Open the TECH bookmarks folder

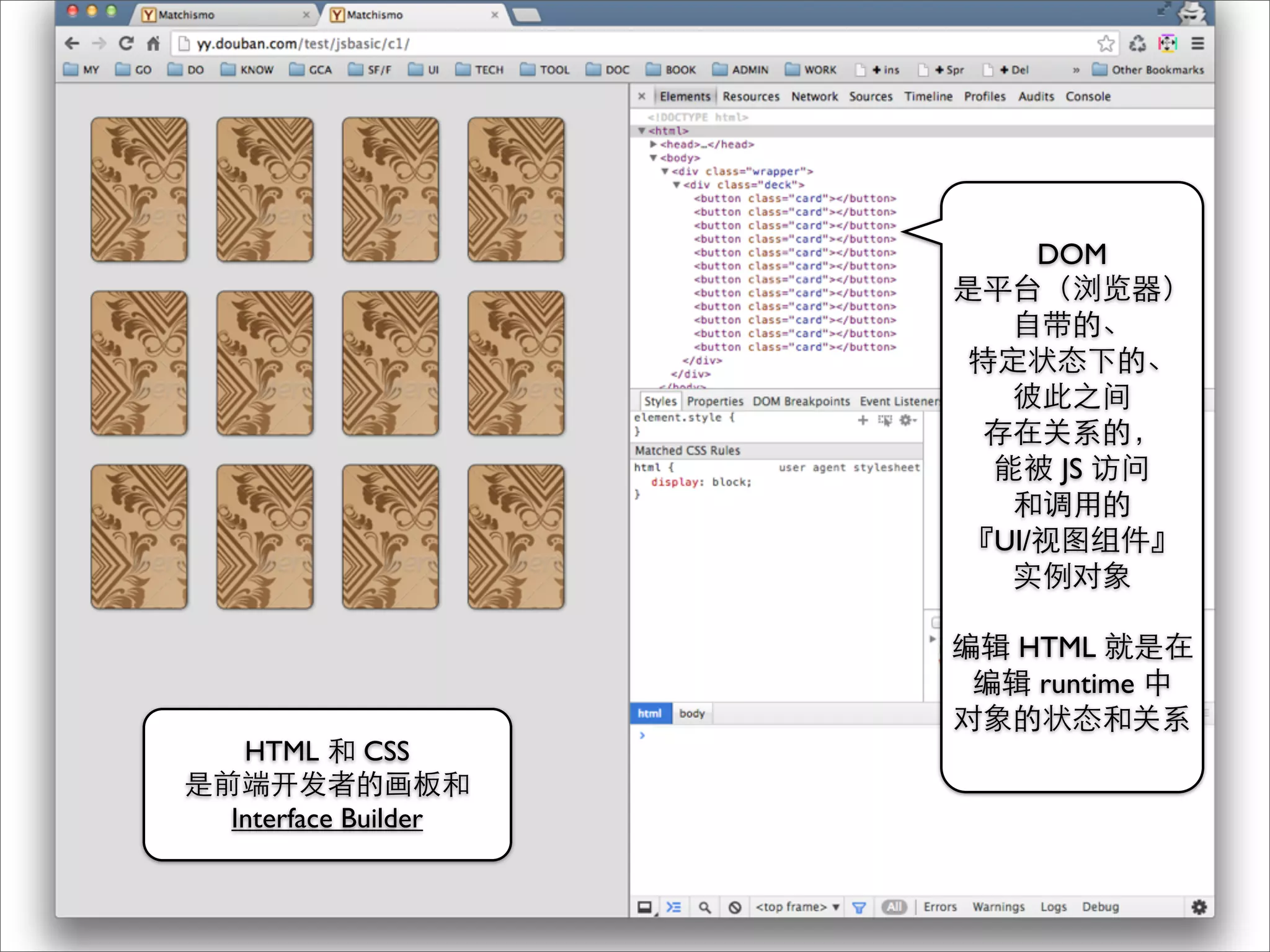[x=479, y=69]
